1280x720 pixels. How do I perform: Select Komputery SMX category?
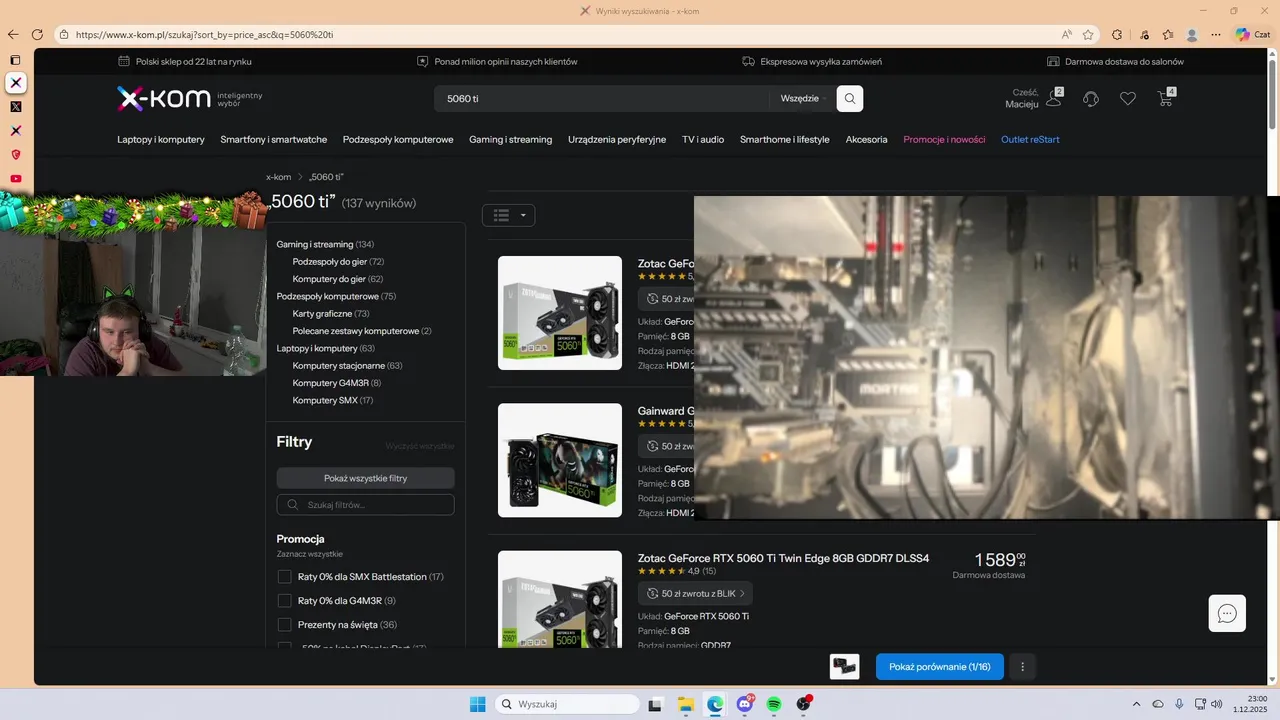point(332,401)
